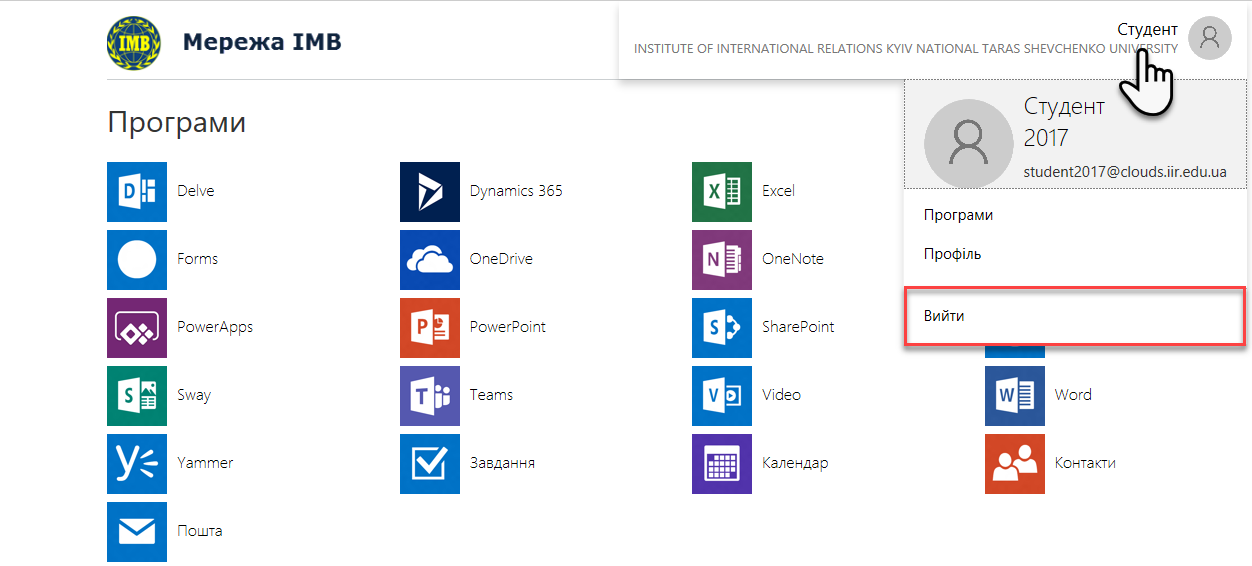Click the Студент name in header
This screenshot has height=566, width=1252.
(1148, 29)
